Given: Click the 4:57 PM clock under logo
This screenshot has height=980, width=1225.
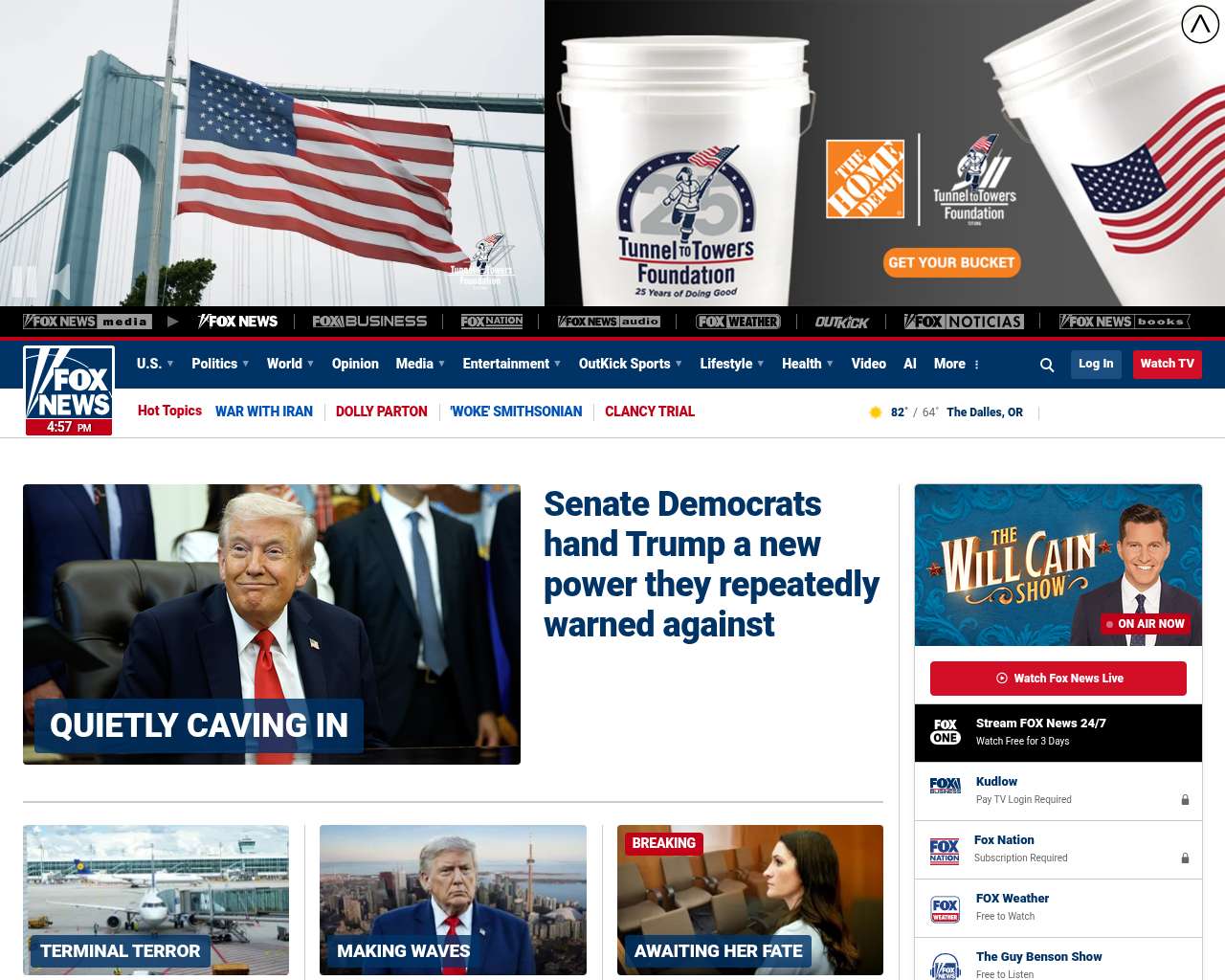Looking at the screenshot, I should tap(69, 427).
